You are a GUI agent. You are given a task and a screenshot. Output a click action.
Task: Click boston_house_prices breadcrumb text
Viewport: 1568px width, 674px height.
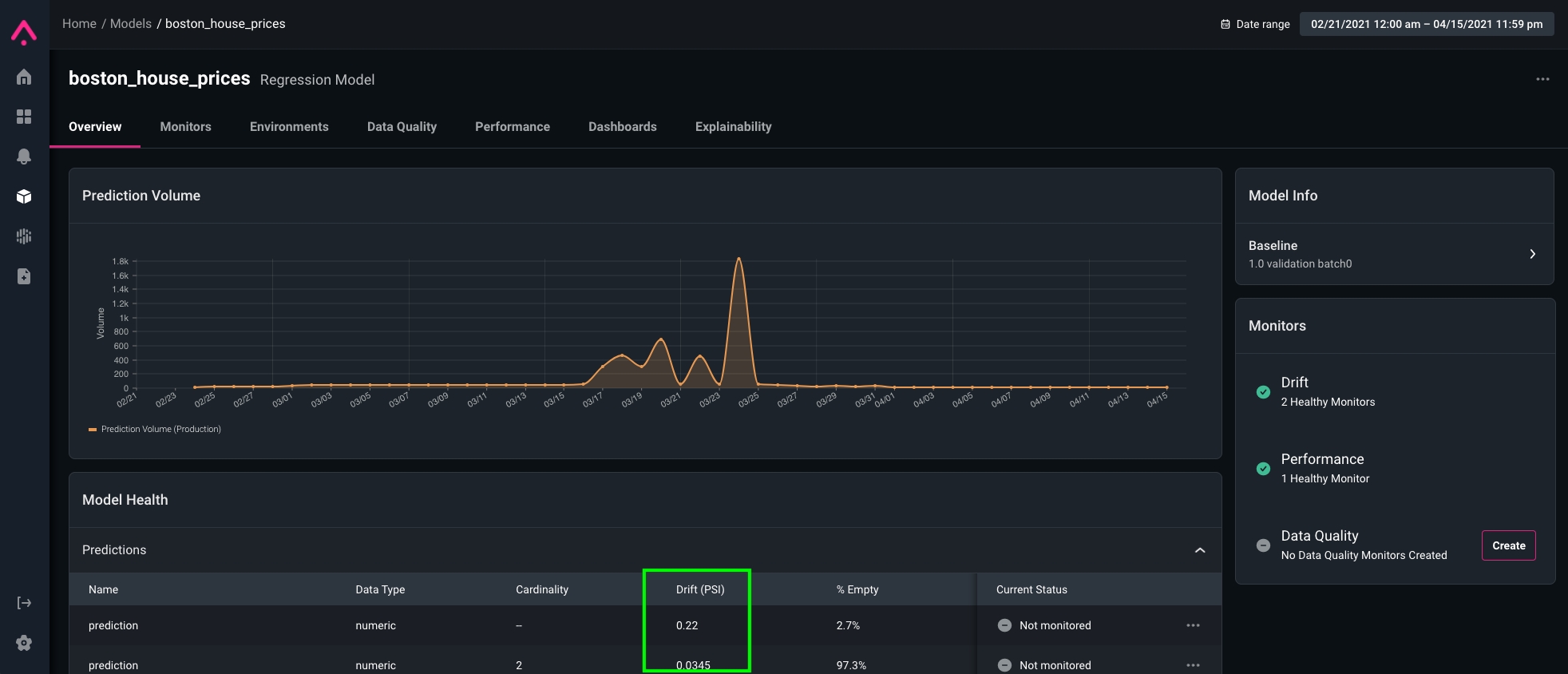tap(225, 24)
